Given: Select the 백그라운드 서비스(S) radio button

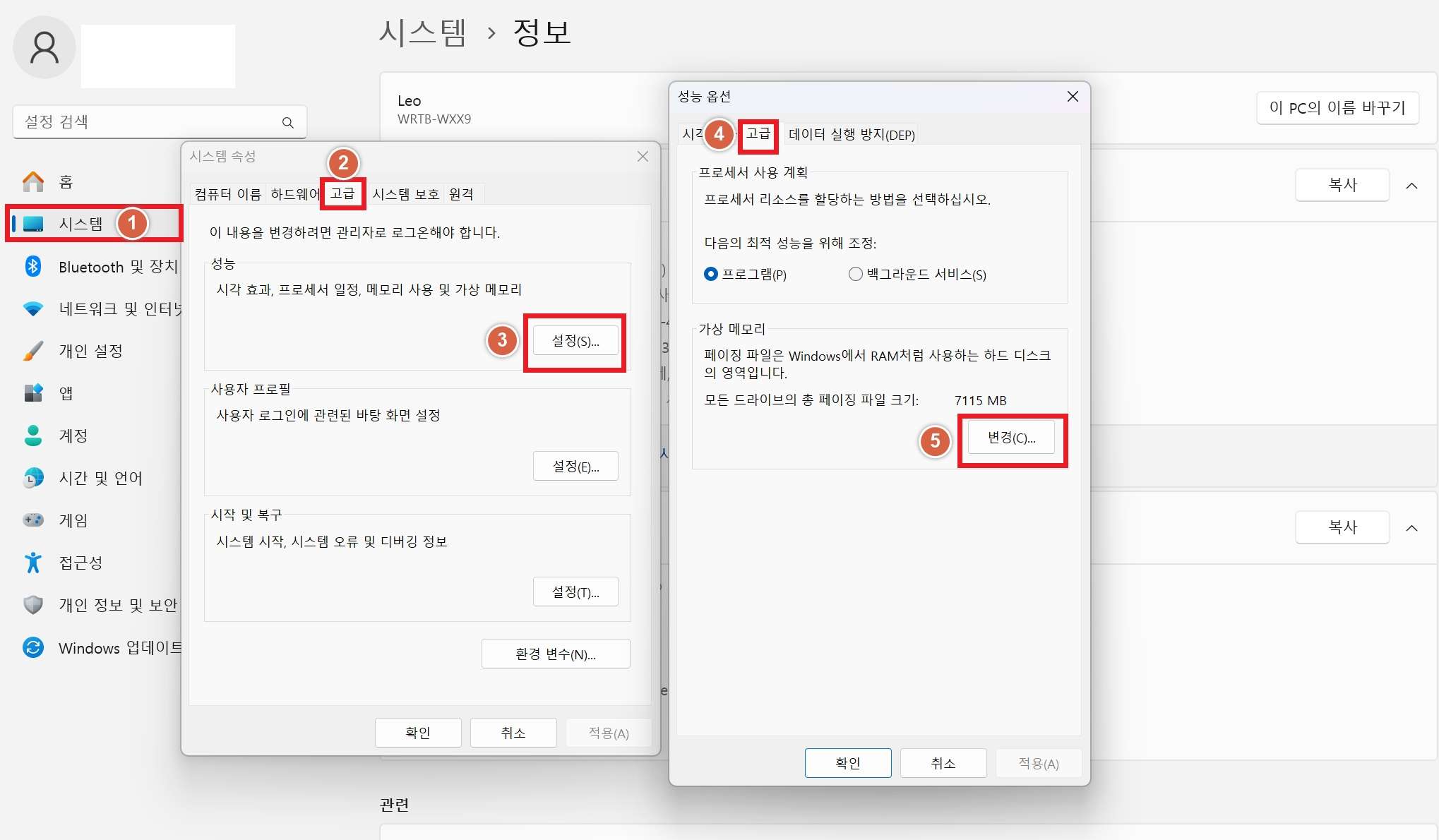Looking at the screenshot, I should pyautogui.click(x=855, y=274).
